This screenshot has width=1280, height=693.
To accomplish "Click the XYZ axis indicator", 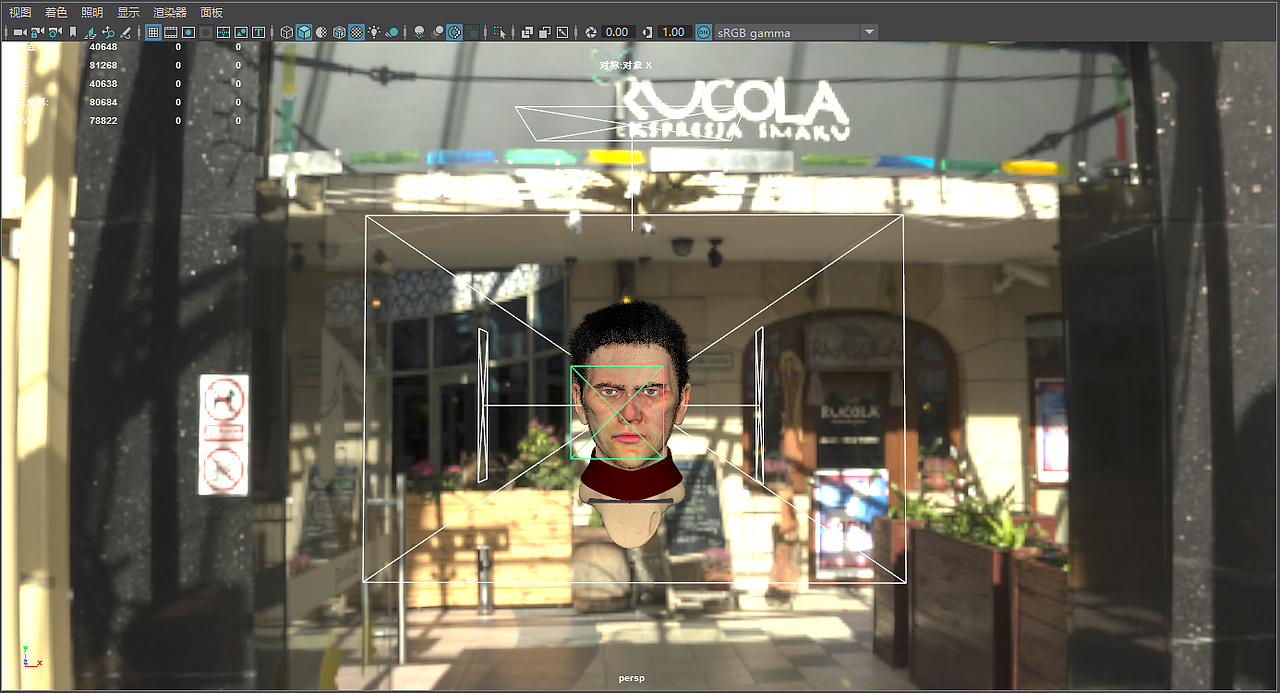I will pyautogui.click(x=30, y=656).
